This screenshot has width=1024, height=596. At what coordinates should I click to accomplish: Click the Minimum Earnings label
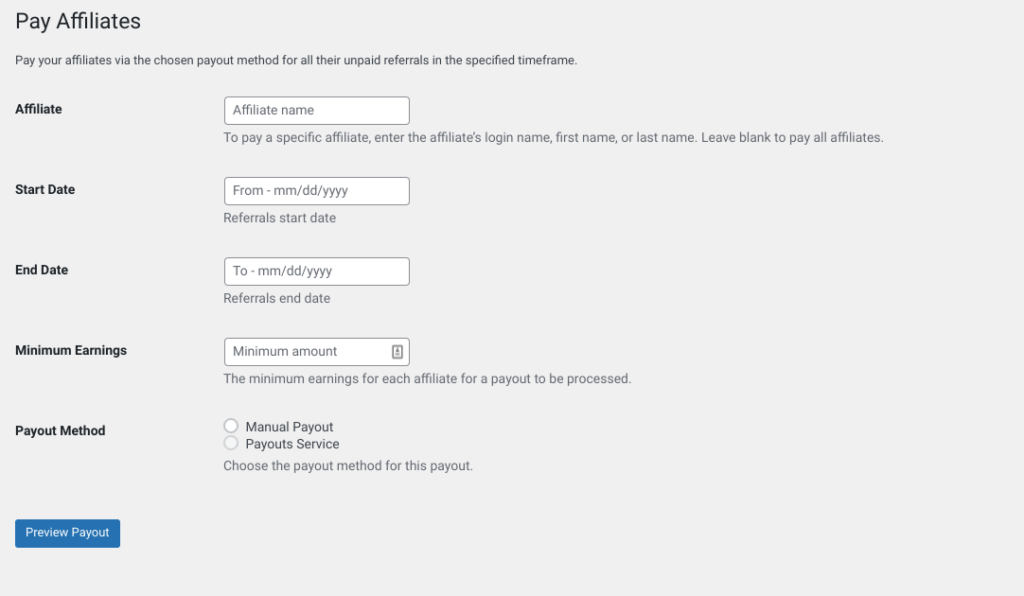click(71, 350)
